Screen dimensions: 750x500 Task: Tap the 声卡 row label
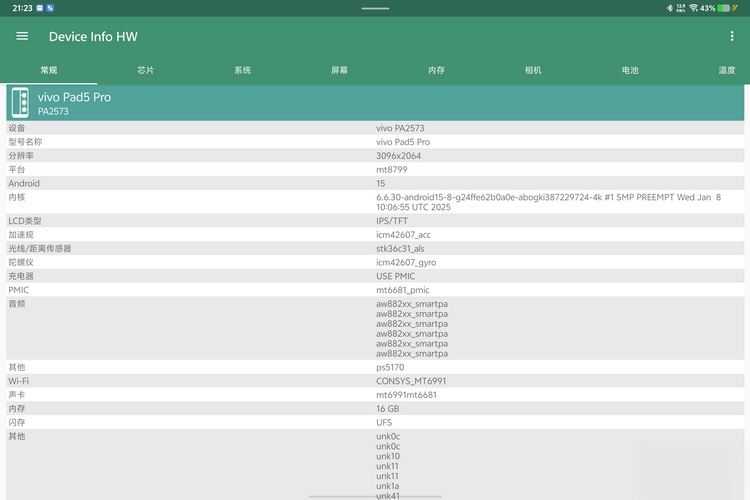[16, 395]
